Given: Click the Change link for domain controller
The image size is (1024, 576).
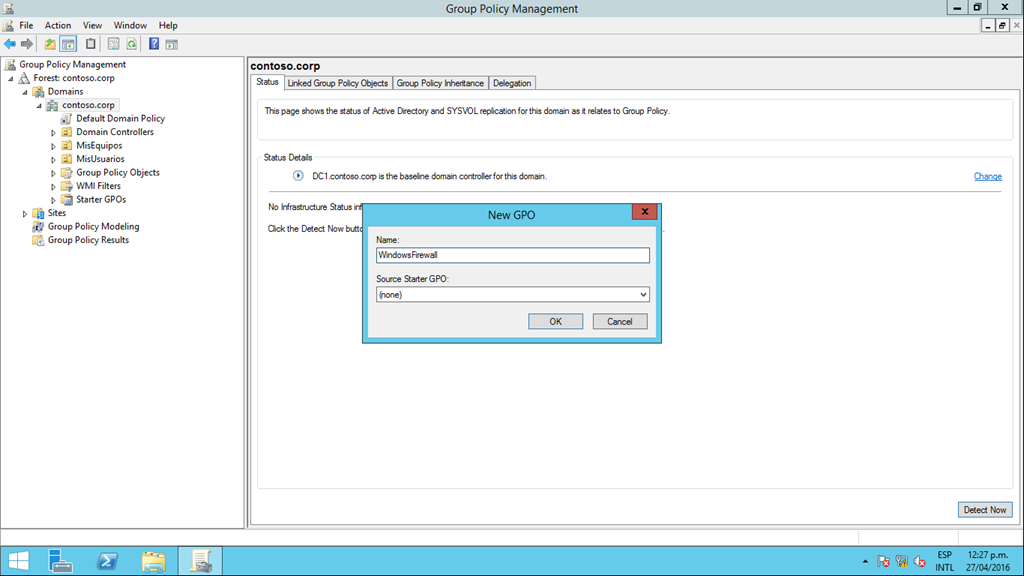Looking at the screenshot, I should 987,176.
